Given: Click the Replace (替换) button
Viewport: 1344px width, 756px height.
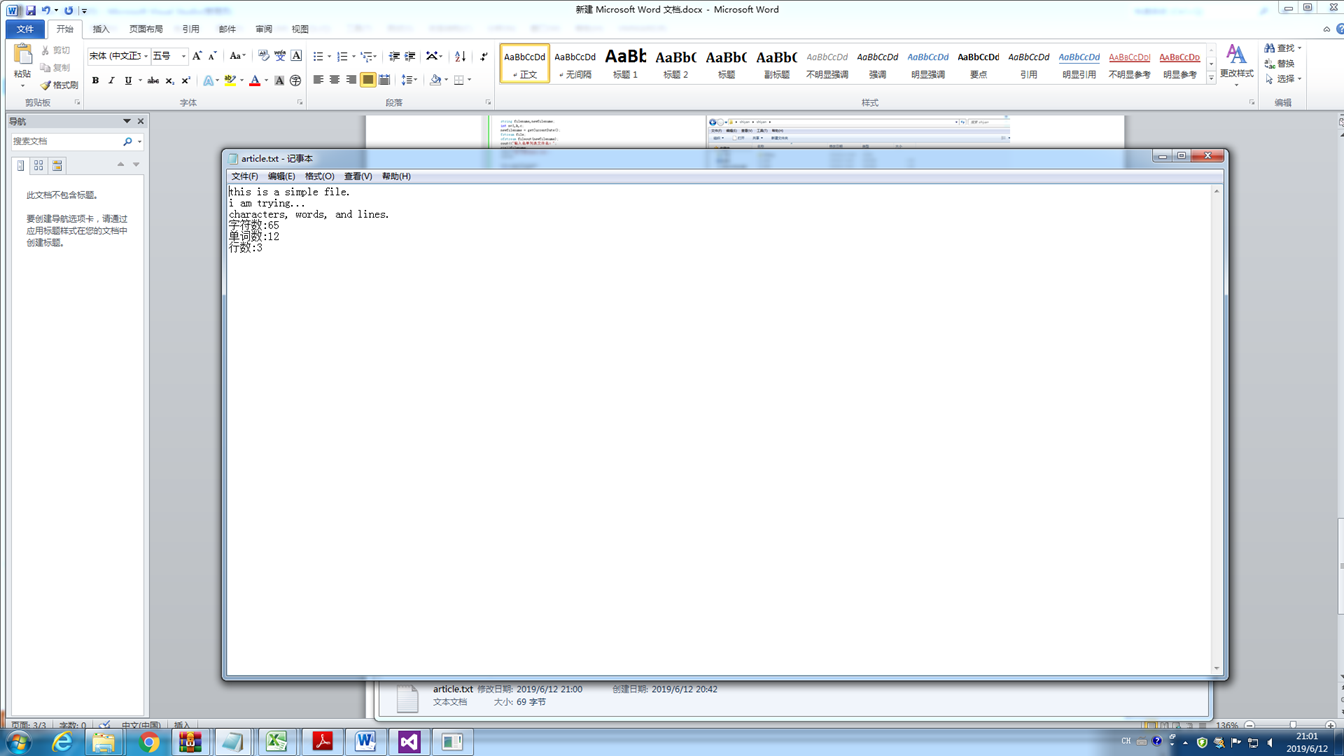Looking at the screenshot, I should (x=1280, y=64).
